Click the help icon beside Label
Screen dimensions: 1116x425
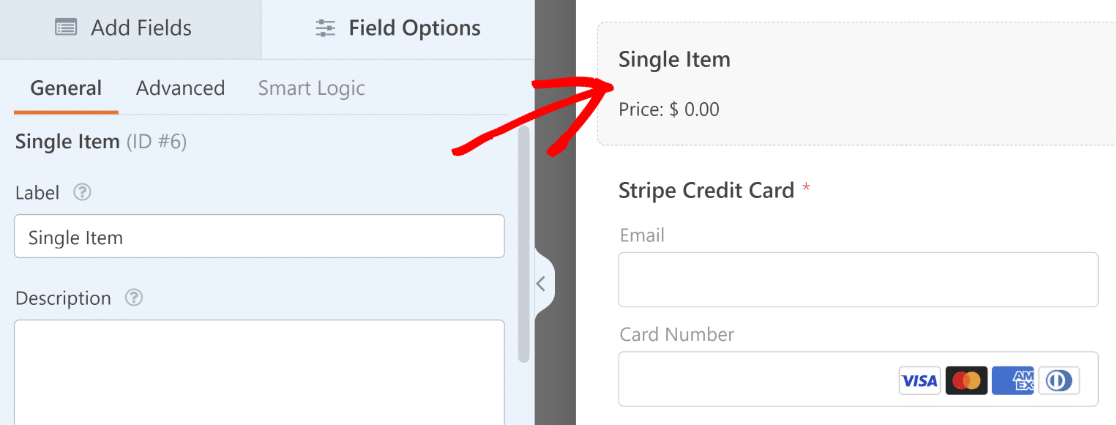pos(83,192)
